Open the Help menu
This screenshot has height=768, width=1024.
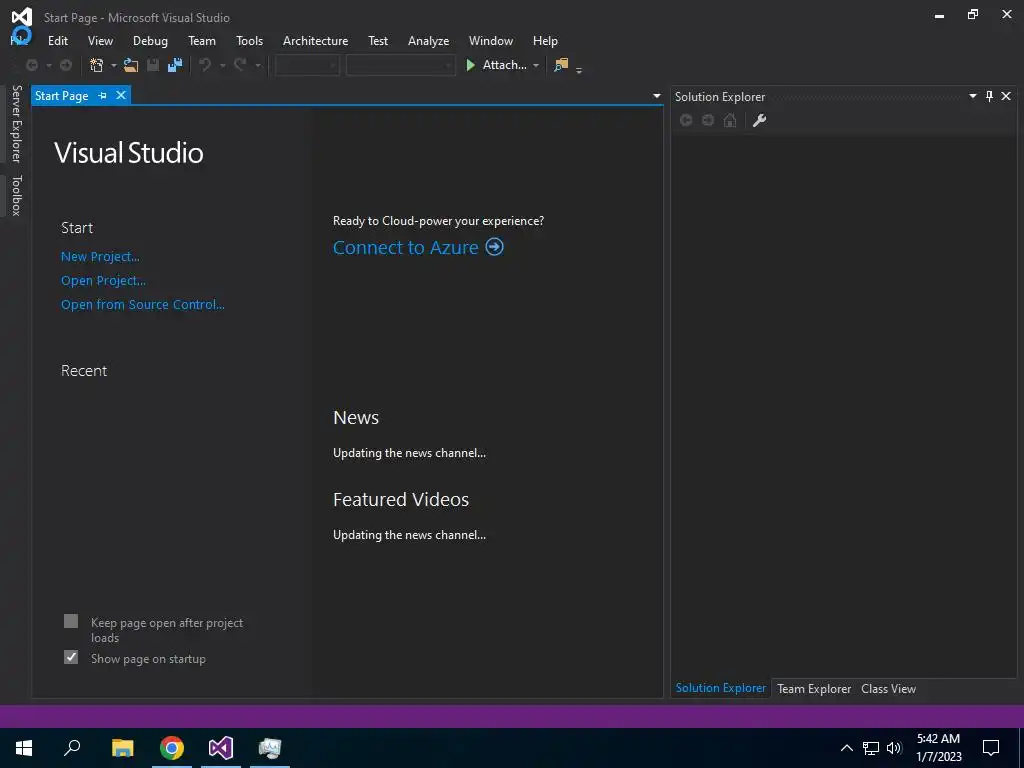(545, 40)
